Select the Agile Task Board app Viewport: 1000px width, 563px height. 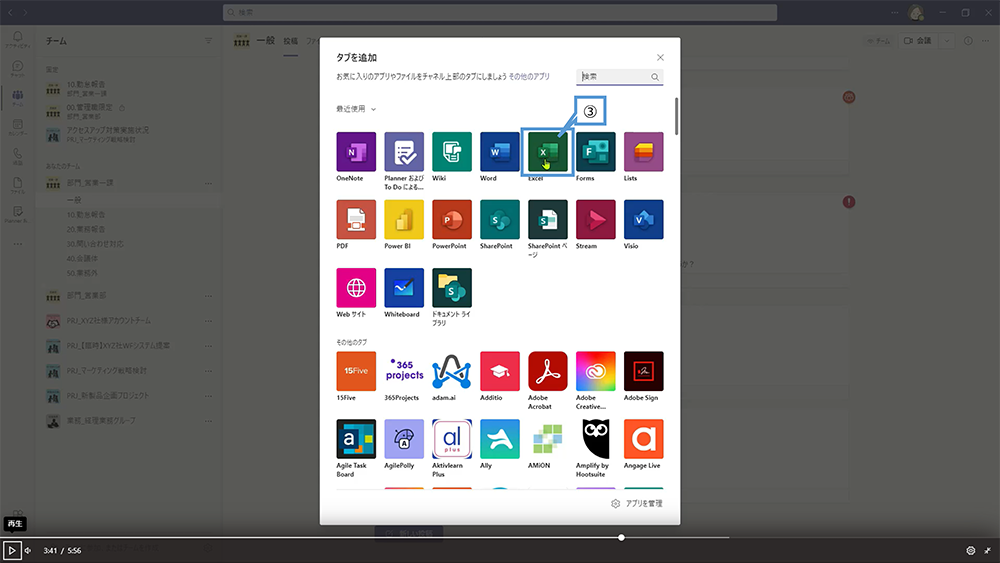356,439
